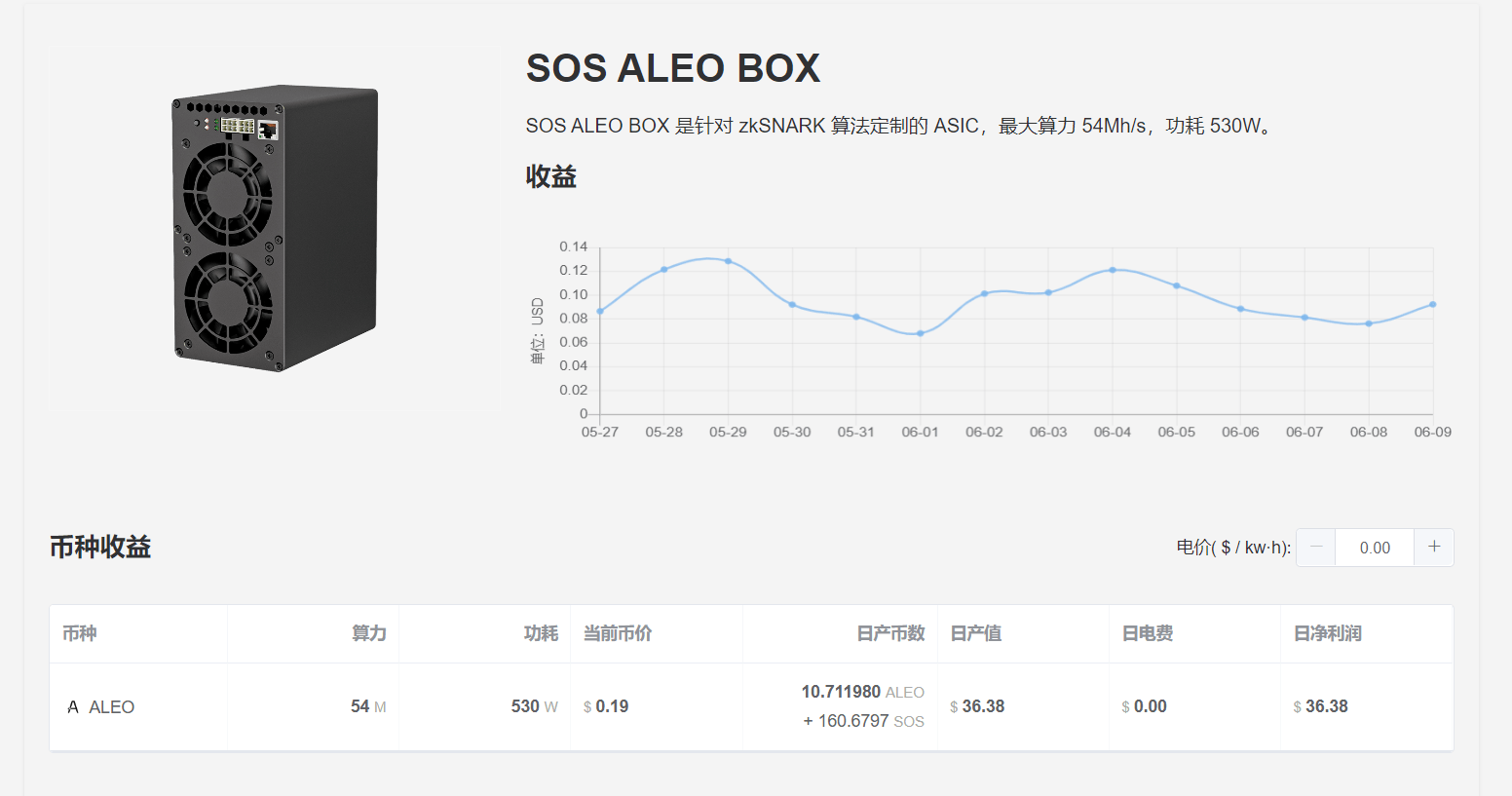Image resolution: width=1512 pixels, height=796 pixels.
Task: Select the ALEO row in the coin table
Action: [x=682, y=706]
